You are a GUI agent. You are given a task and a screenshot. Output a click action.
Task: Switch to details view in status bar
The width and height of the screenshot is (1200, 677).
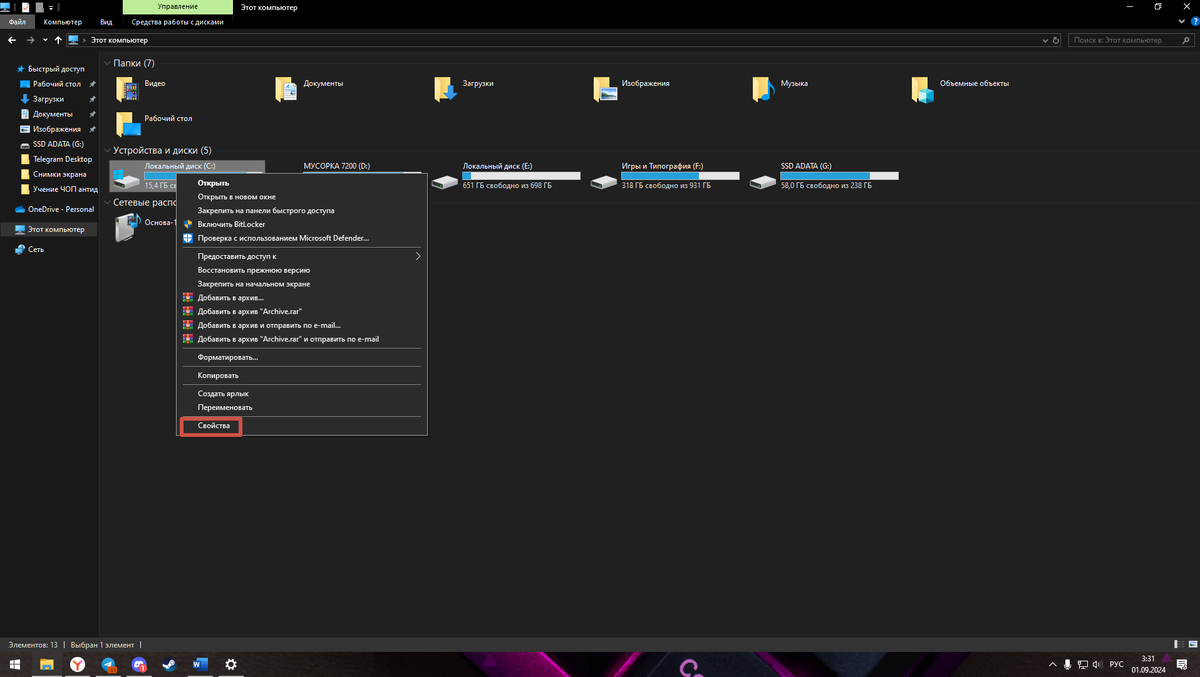tap(1180, 644)
